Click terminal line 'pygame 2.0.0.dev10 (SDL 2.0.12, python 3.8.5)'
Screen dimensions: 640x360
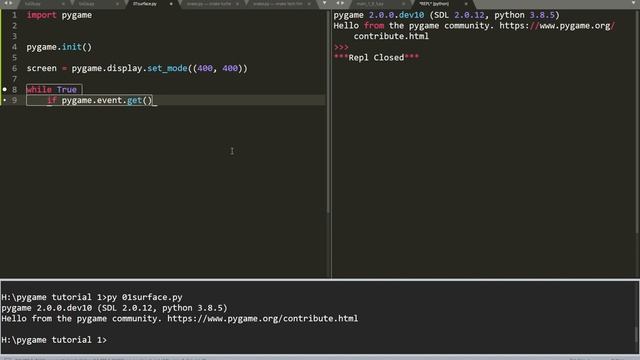coord(114,308)
